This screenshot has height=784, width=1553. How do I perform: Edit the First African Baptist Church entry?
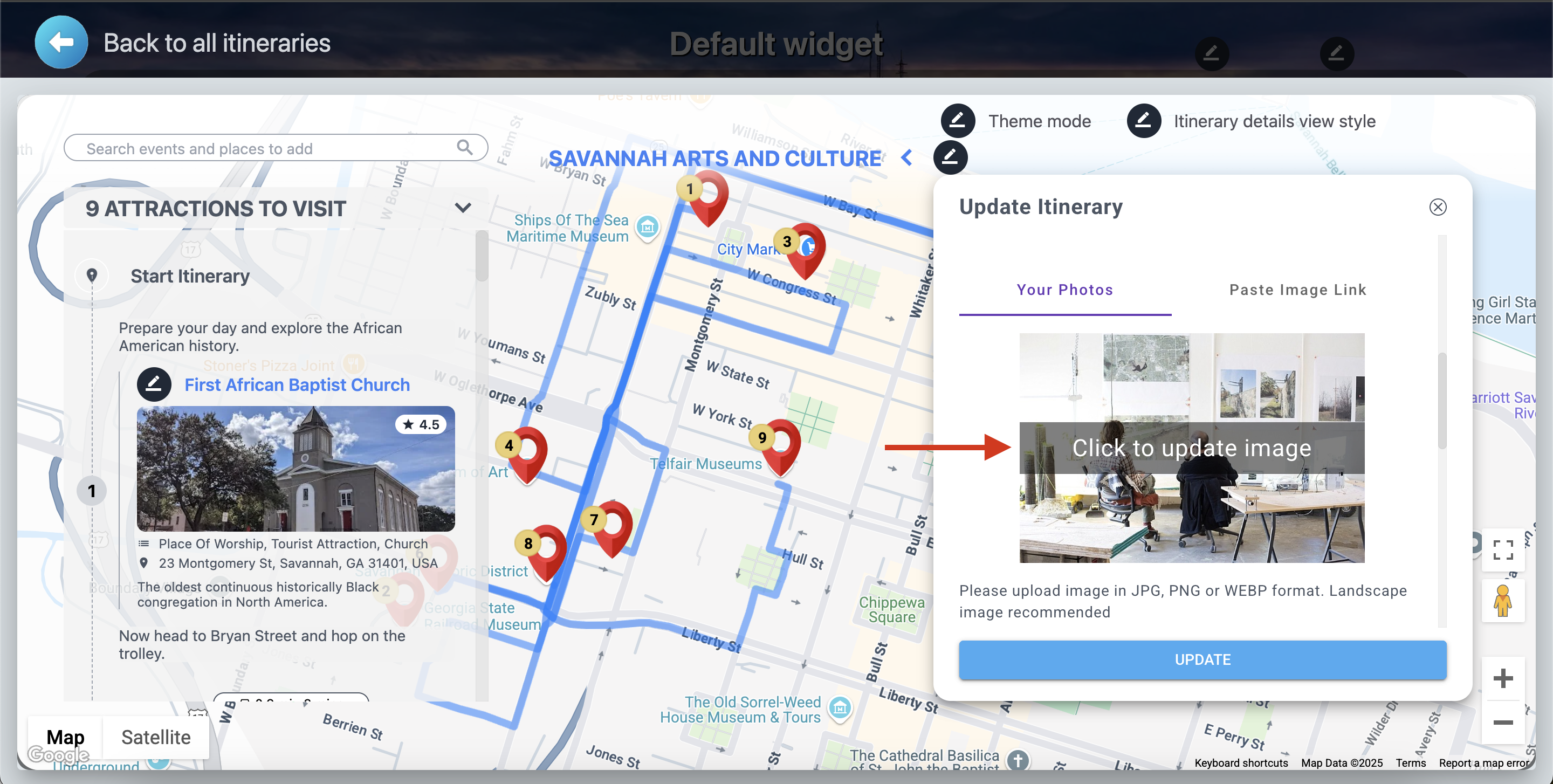(x=154, y=384)
